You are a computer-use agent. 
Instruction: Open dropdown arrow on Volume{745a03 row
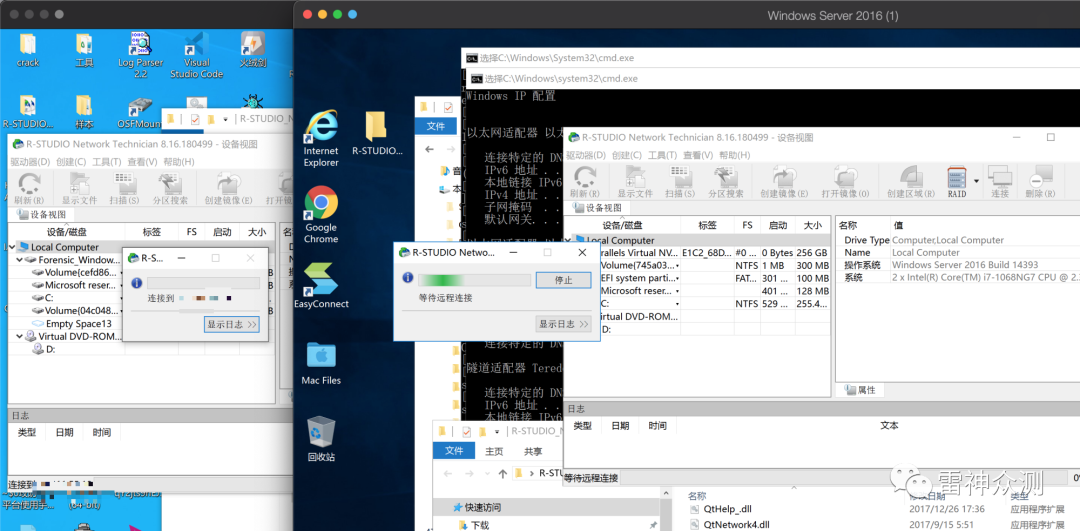point(678,266)
